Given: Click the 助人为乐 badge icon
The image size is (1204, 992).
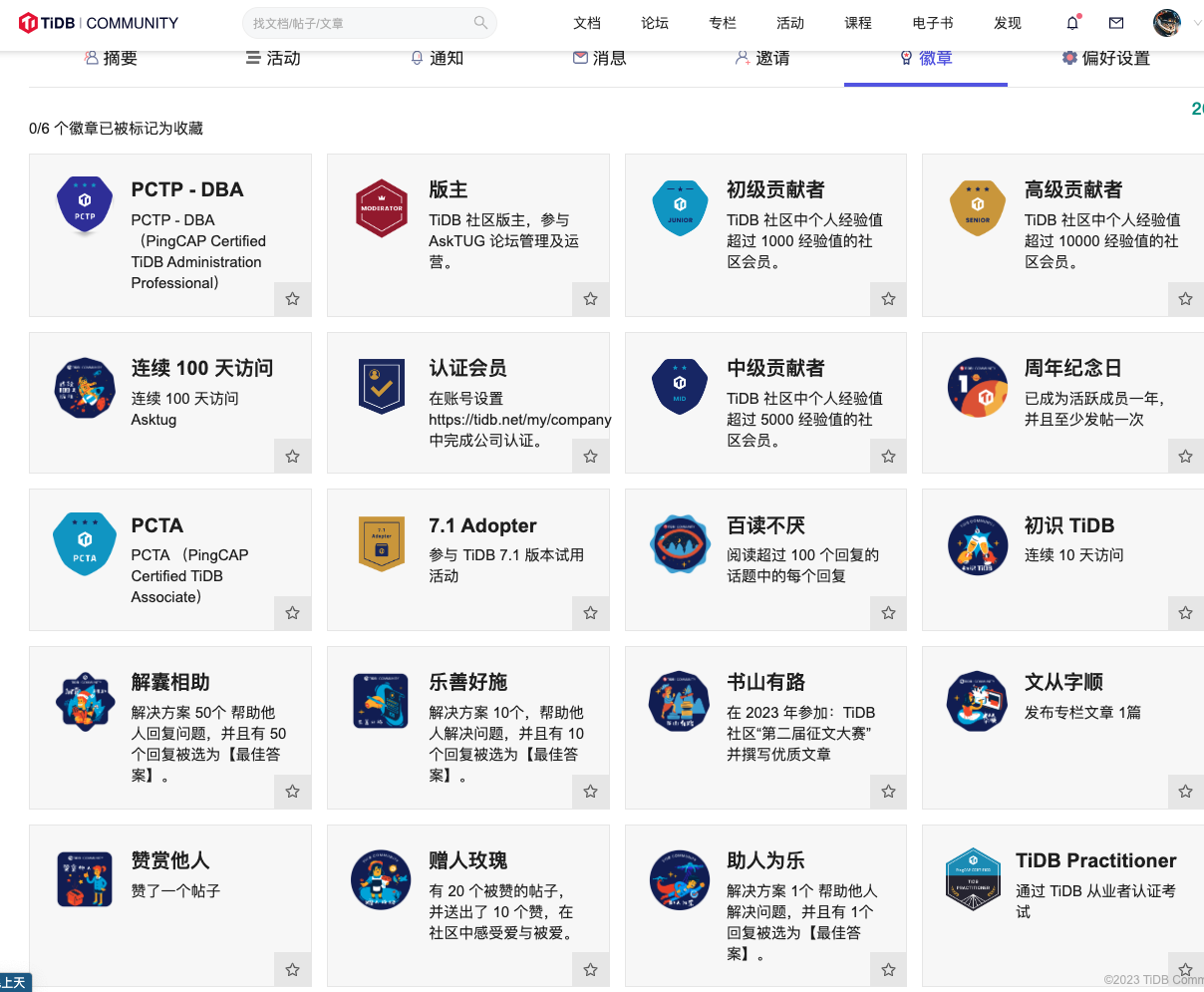Looking at the screenshot, I should click(x=680, y=880).
